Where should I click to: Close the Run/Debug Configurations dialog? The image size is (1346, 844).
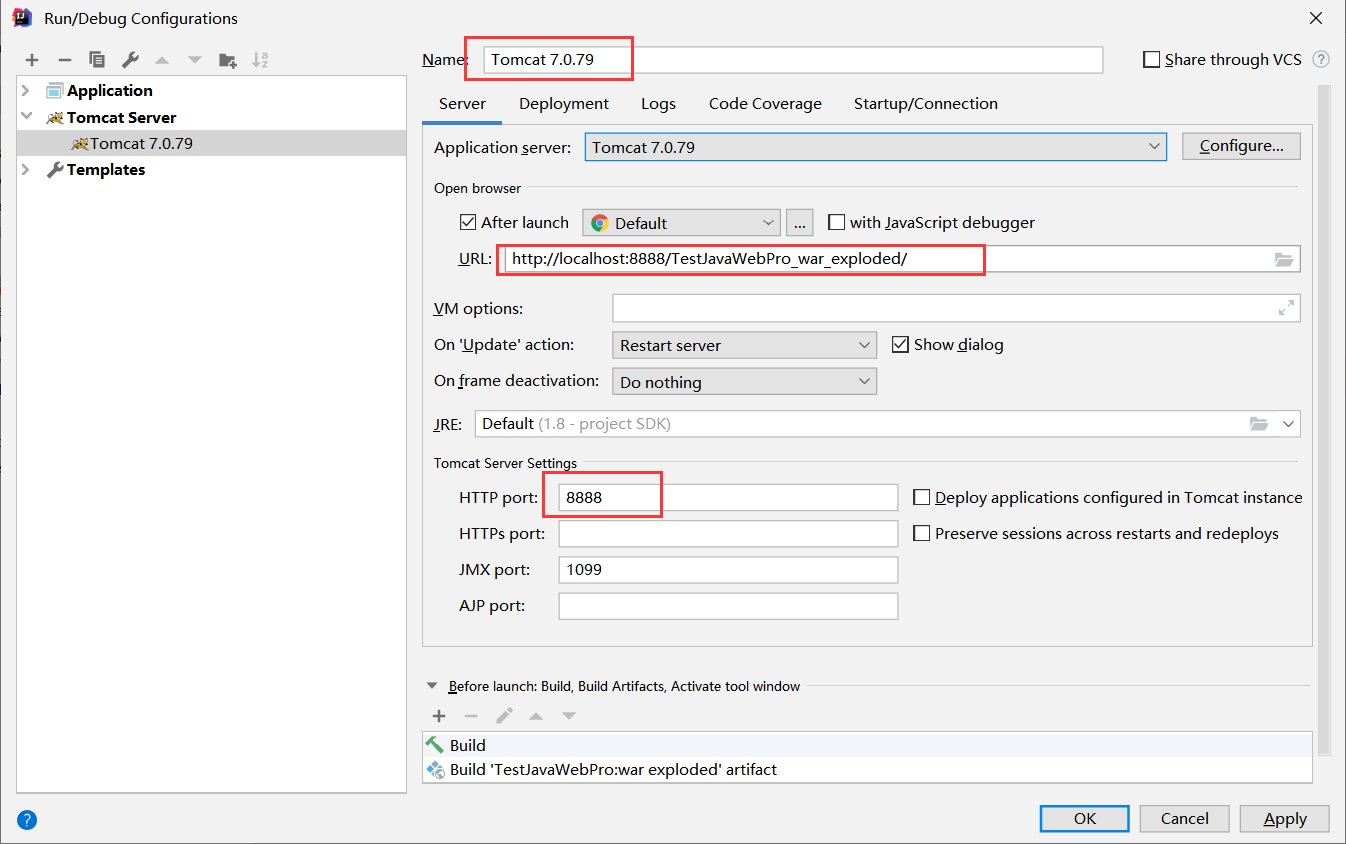point(1316,18)
